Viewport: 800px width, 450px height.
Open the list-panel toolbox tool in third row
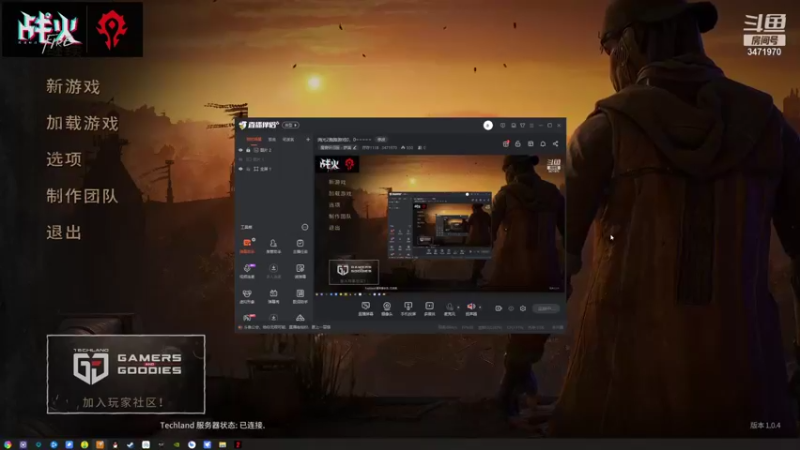pos(300,295)
